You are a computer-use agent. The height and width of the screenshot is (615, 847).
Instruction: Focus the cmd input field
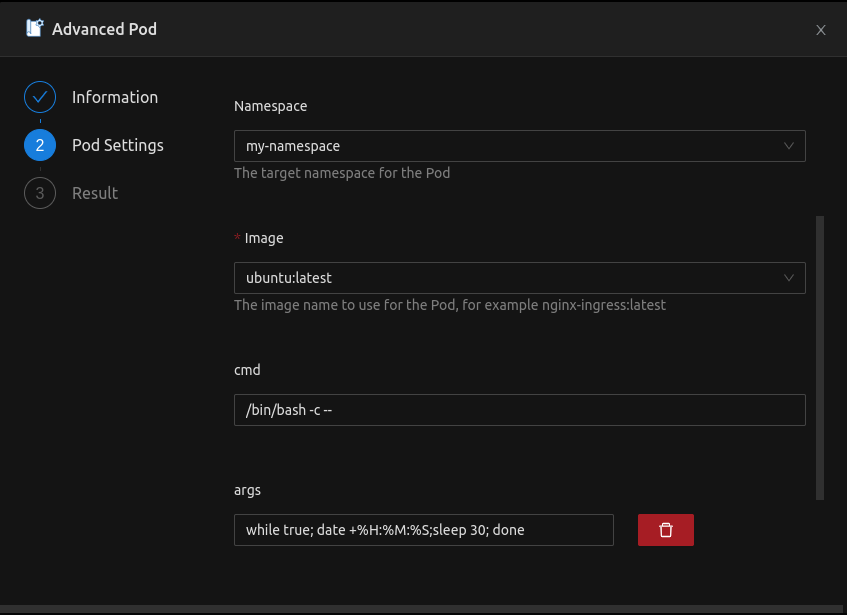[x=519, y=410]
